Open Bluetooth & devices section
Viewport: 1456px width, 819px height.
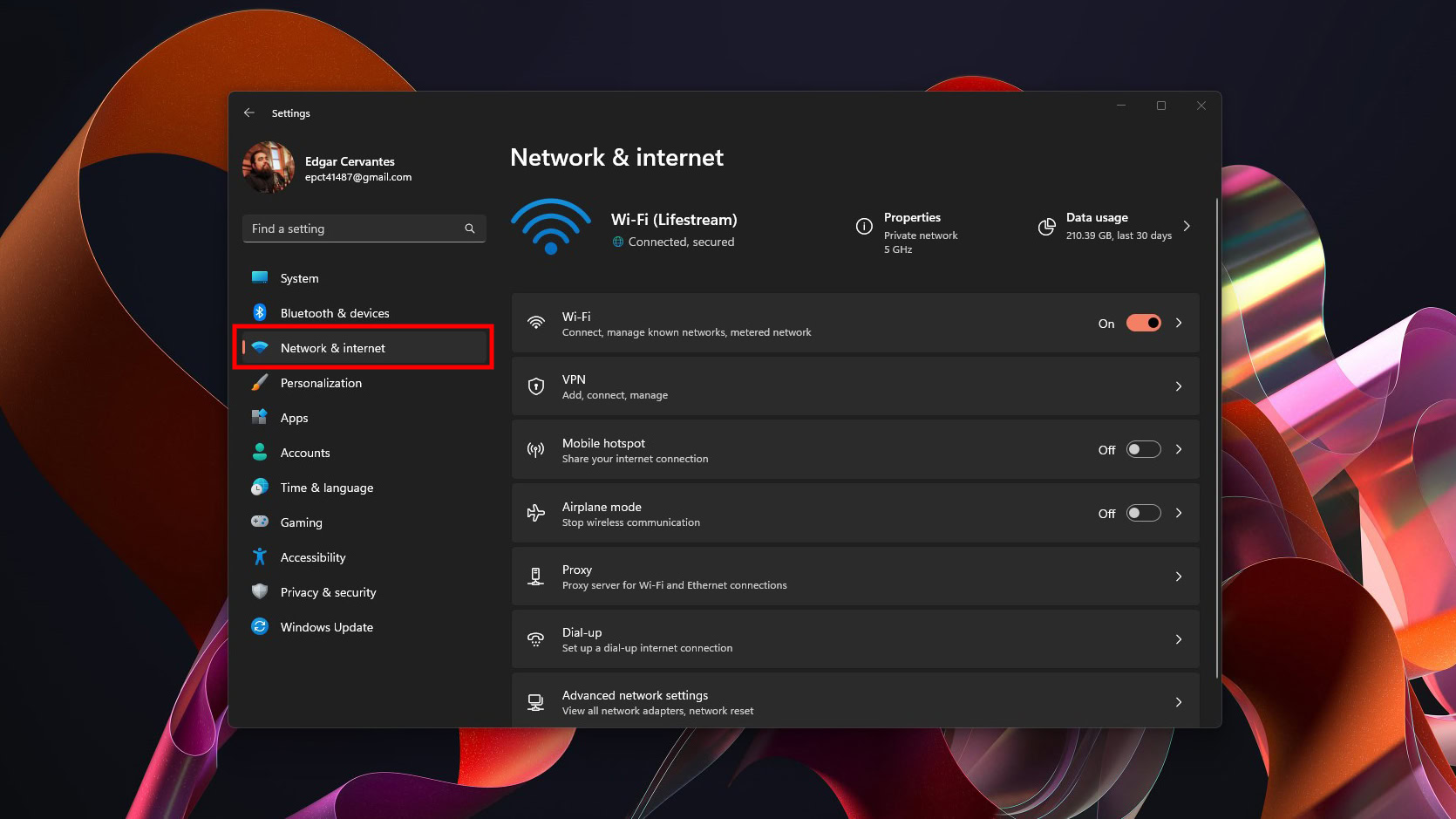click(x=364, y=313)
